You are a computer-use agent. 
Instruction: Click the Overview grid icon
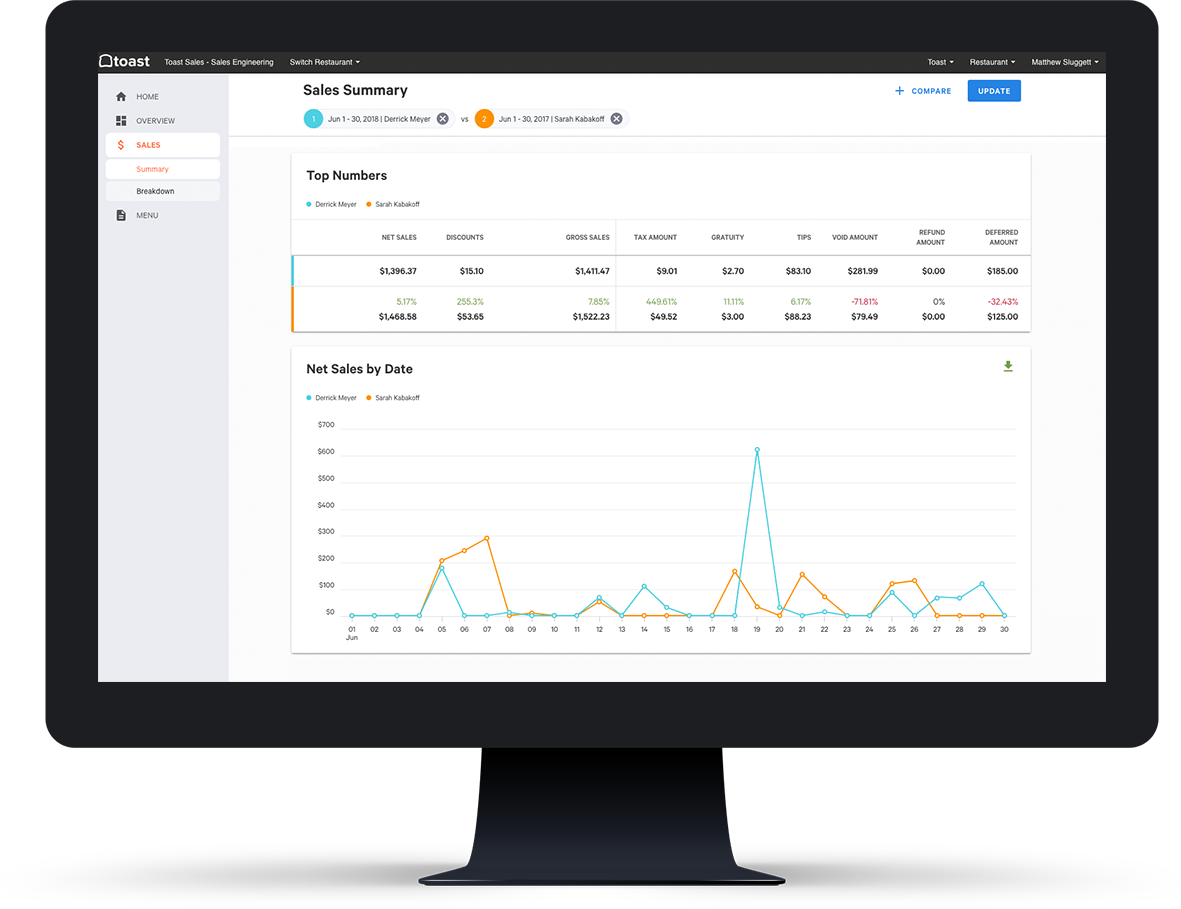[121, 120]
